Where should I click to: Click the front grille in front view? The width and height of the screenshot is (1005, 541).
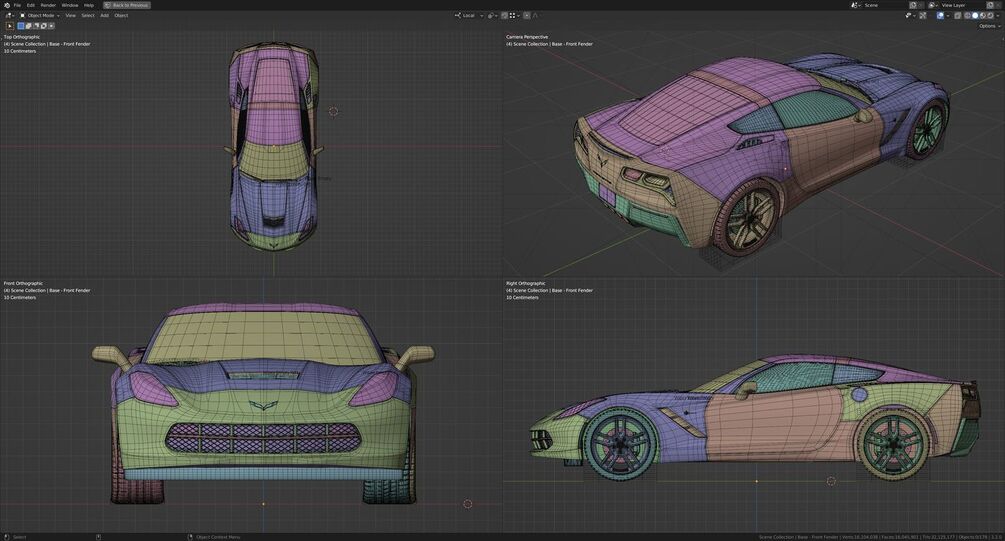pyautogui.click(x=263, y=438)
